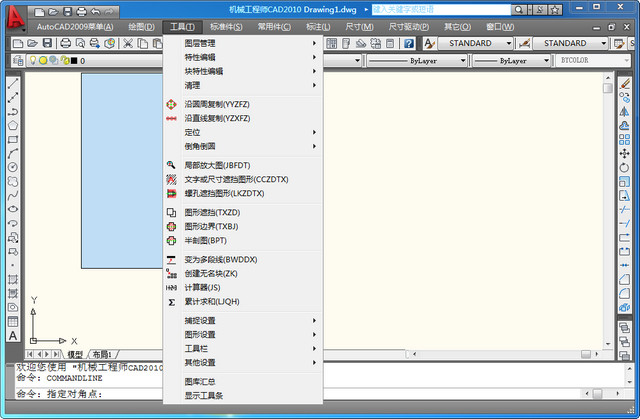Switch to the 布局1 layout tab
Image resolution: width=640 pixels, height=419 pixels.
pos(102,354)
